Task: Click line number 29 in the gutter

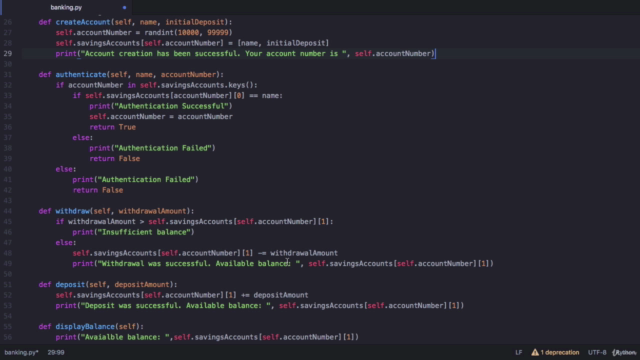Action: (8, 53)
